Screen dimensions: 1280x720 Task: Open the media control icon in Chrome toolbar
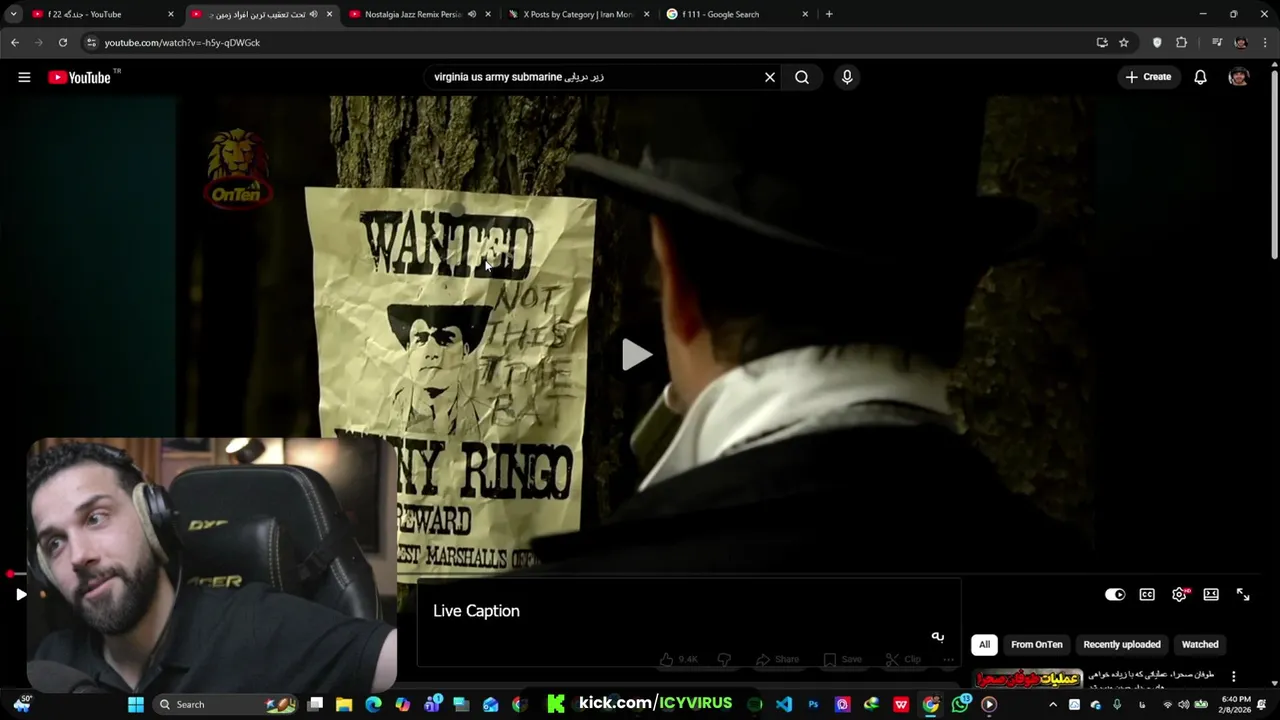1216,42
